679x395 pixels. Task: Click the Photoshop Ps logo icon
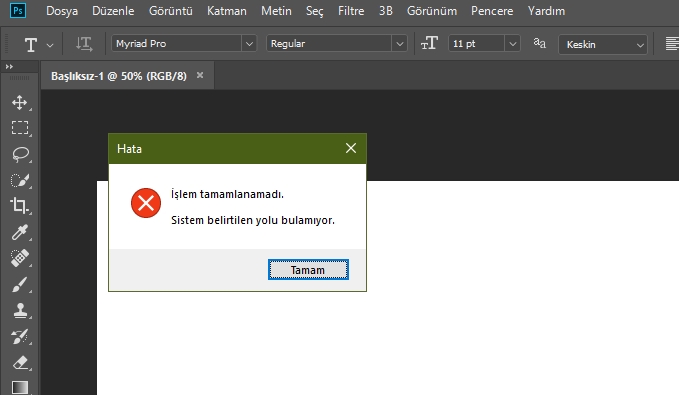pyautogui.click(x=18, y=10)
